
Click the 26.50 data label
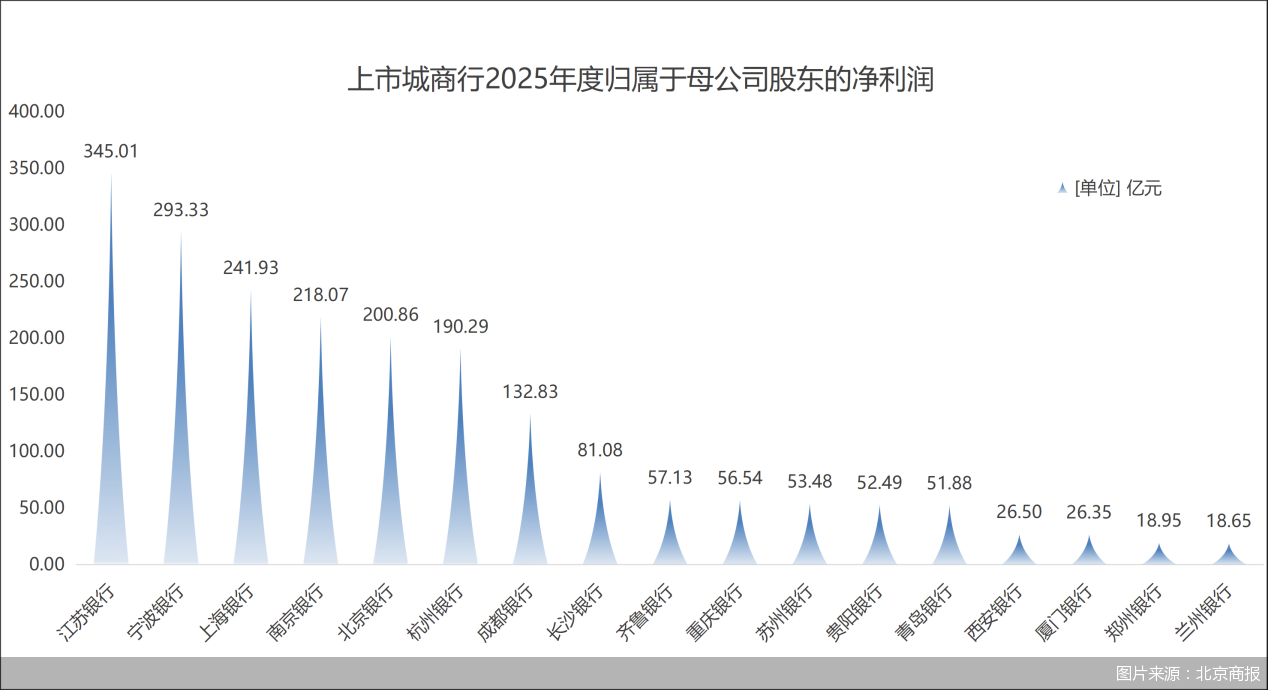click(x=1019, y=512)
